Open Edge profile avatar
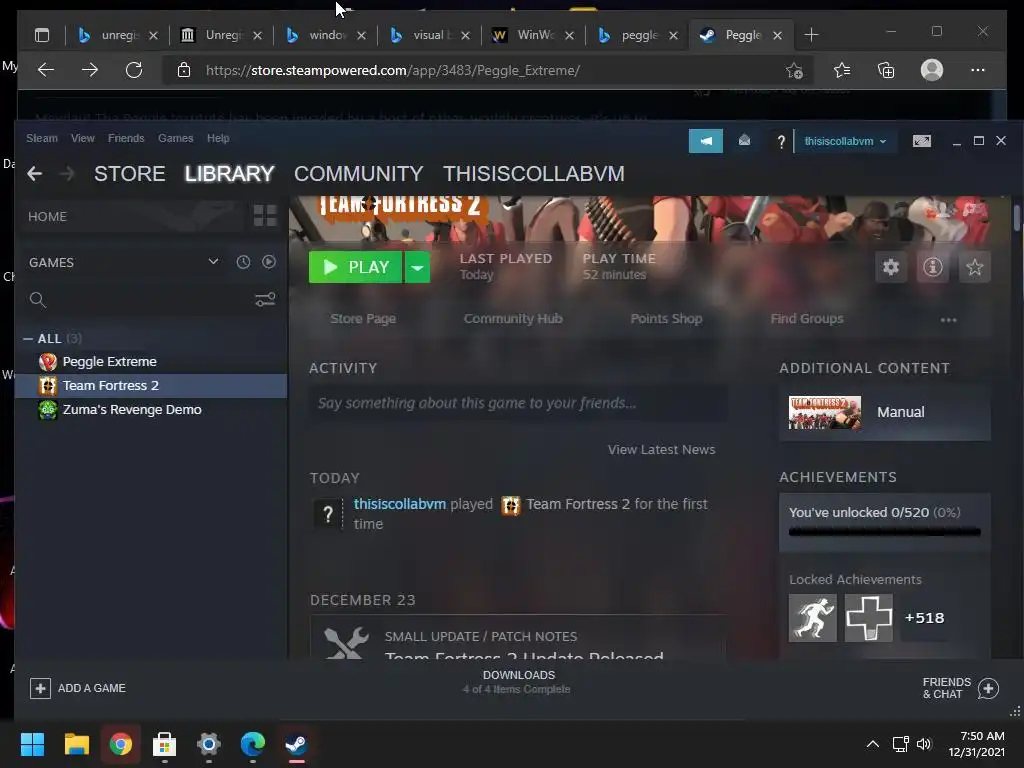1024x768 pixels. pos(932,70)
